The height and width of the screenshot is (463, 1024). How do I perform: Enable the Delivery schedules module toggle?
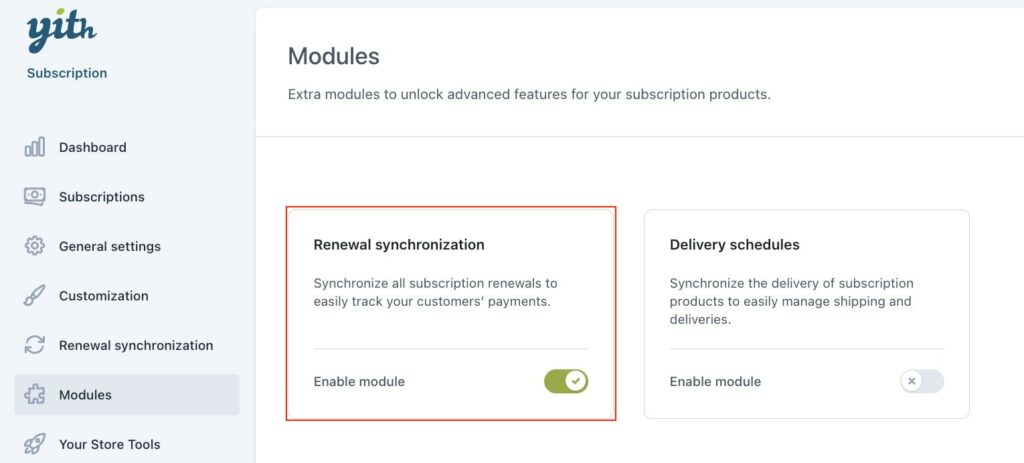[x=921, y=381]
